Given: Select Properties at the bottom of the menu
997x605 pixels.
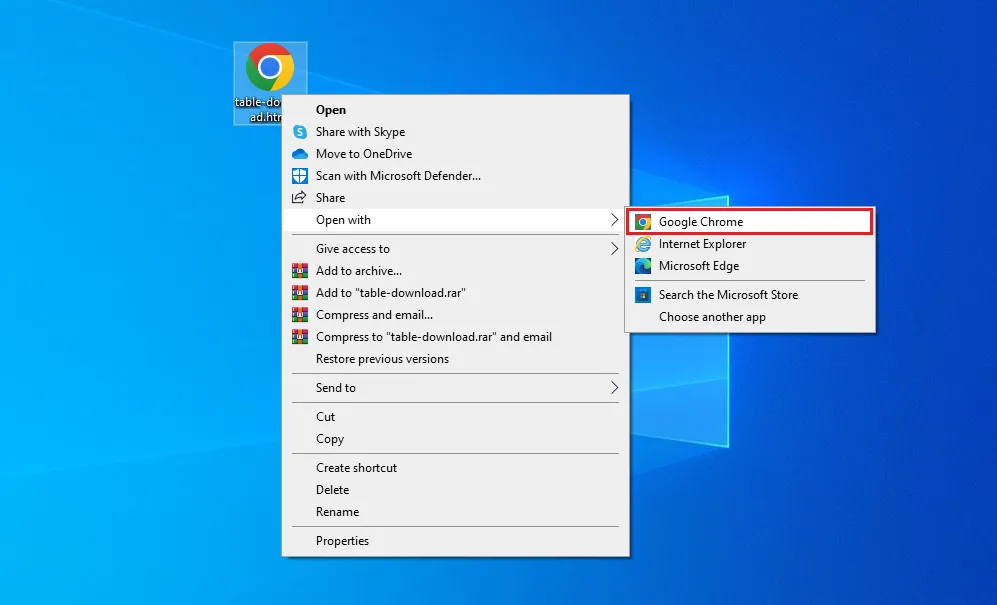Looking at the screenshot, I should (x=343, y=541).
